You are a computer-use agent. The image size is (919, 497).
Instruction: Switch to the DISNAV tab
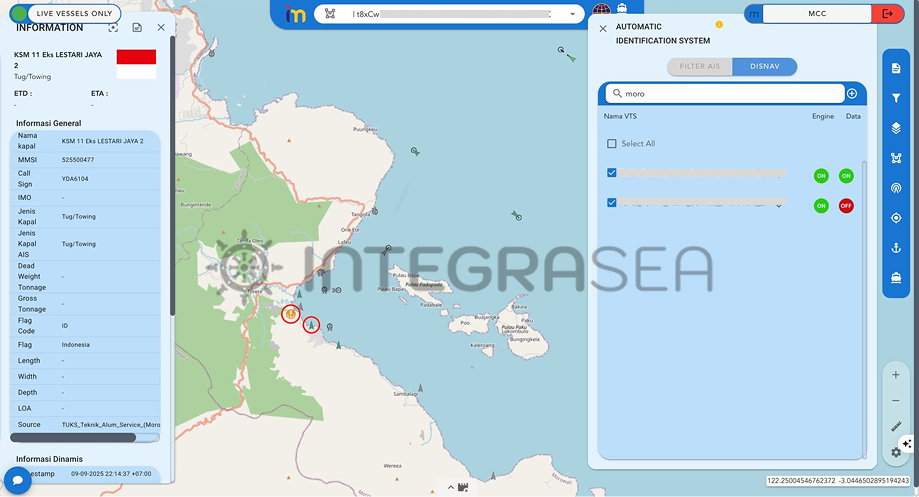tap(764, 66)
